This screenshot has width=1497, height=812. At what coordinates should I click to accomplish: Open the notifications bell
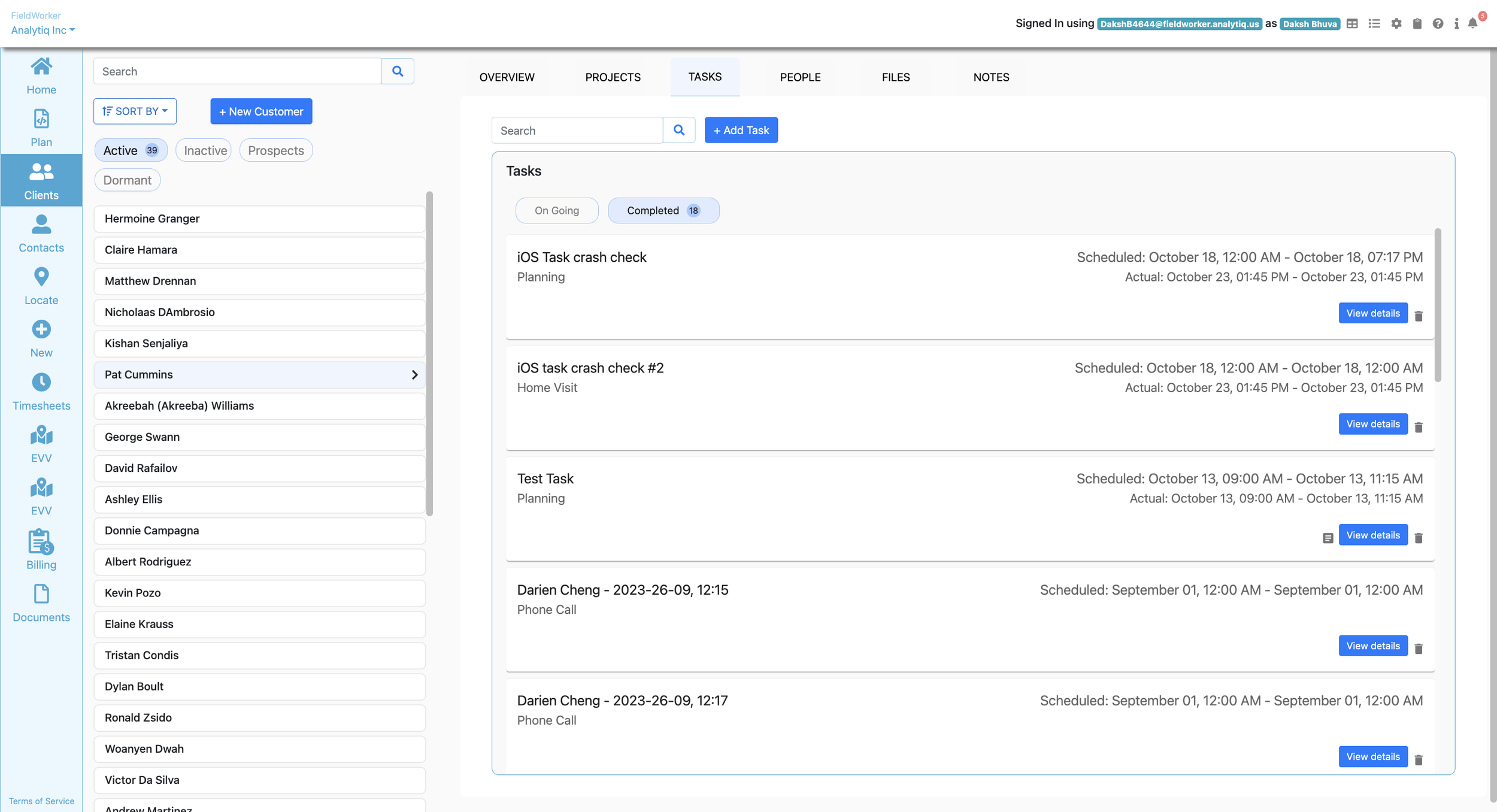click(x=1472, y=24)
